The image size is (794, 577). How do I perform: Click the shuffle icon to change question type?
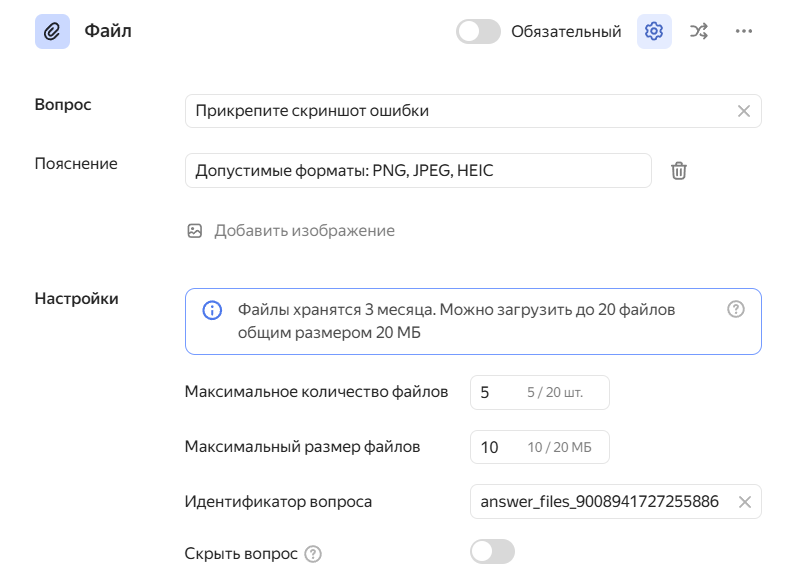point(699,32)
